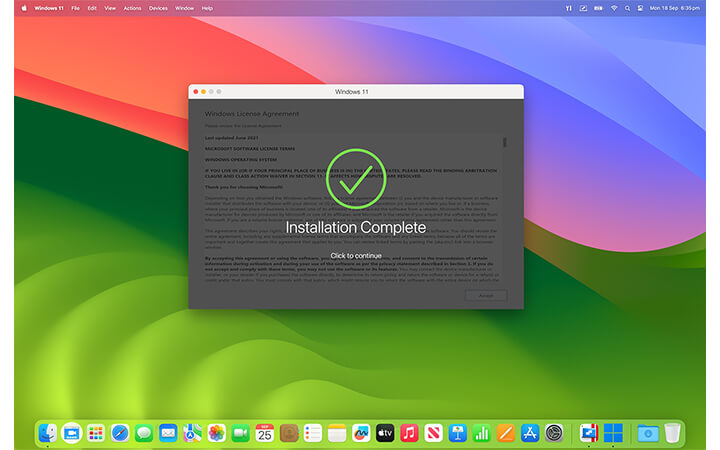Open Notes from the Dock

[337, 433]
